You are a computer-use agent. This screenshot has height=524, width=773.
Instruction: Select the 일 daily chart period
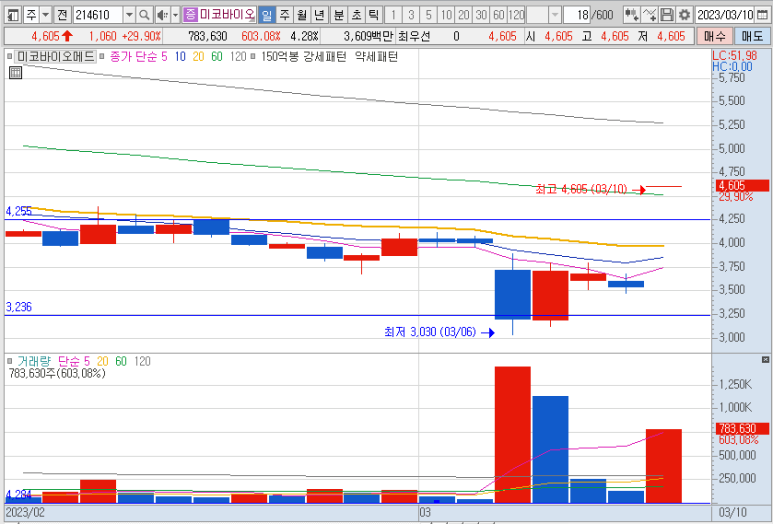[x=266, y=15]
